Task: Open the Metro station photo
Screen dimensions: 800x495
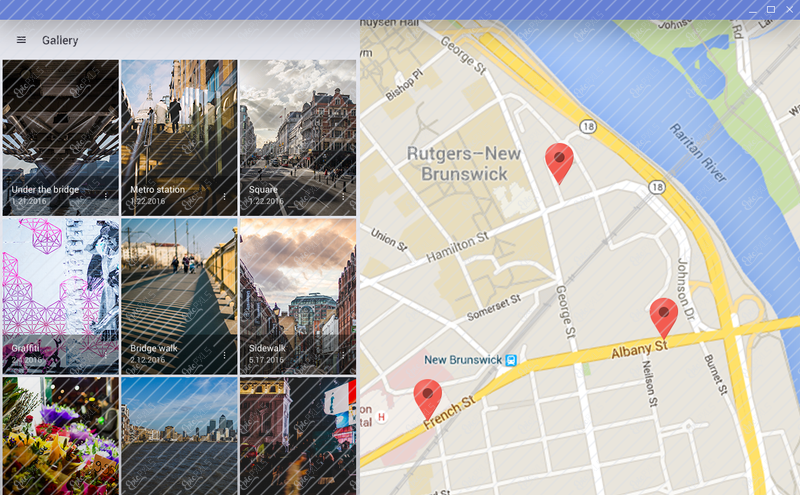Action: 179,138
